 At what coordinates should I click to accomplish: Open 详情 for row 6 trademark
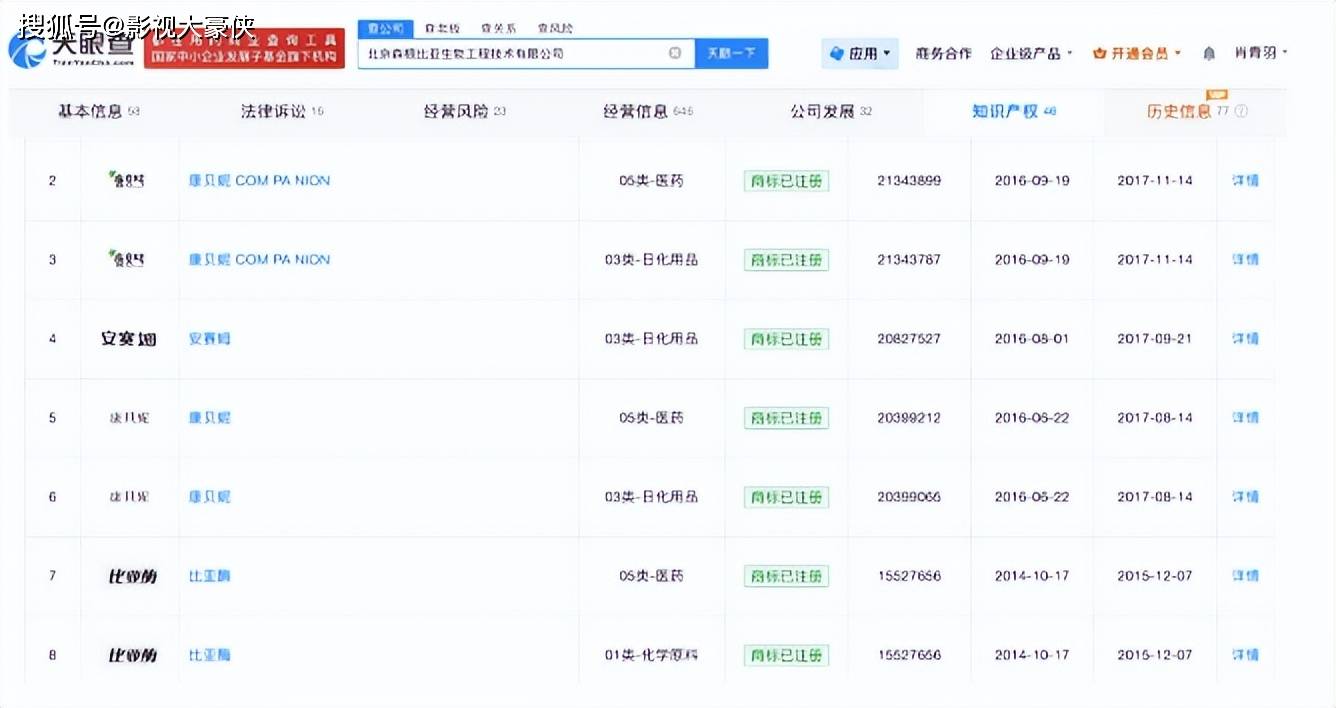click(1245, 496)
